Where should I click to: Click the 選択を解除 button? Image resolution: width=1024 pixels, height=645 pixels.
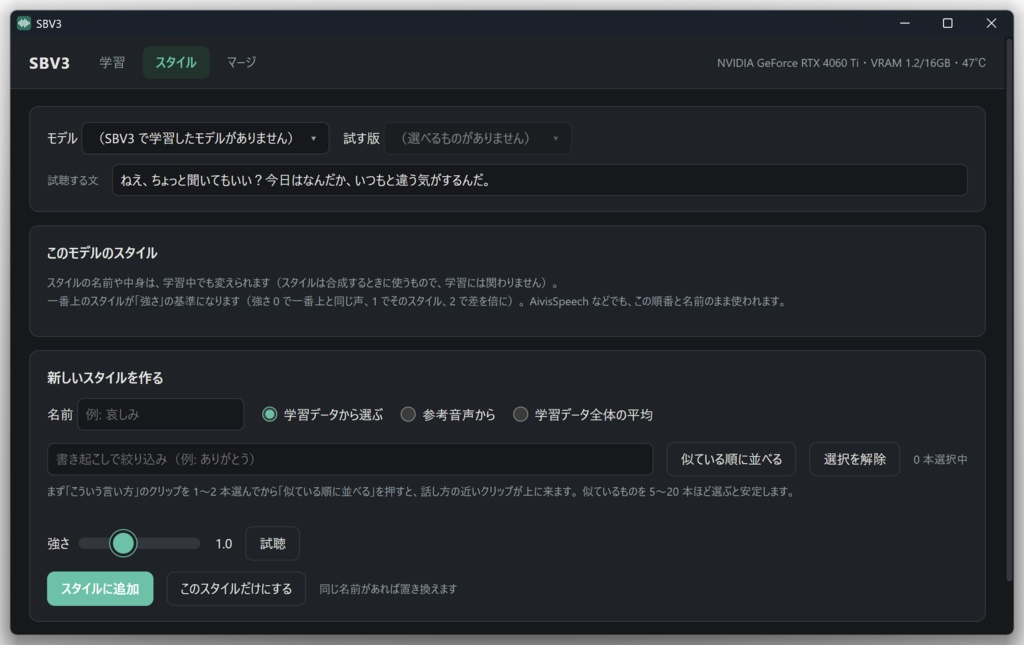tap(854, 459)
